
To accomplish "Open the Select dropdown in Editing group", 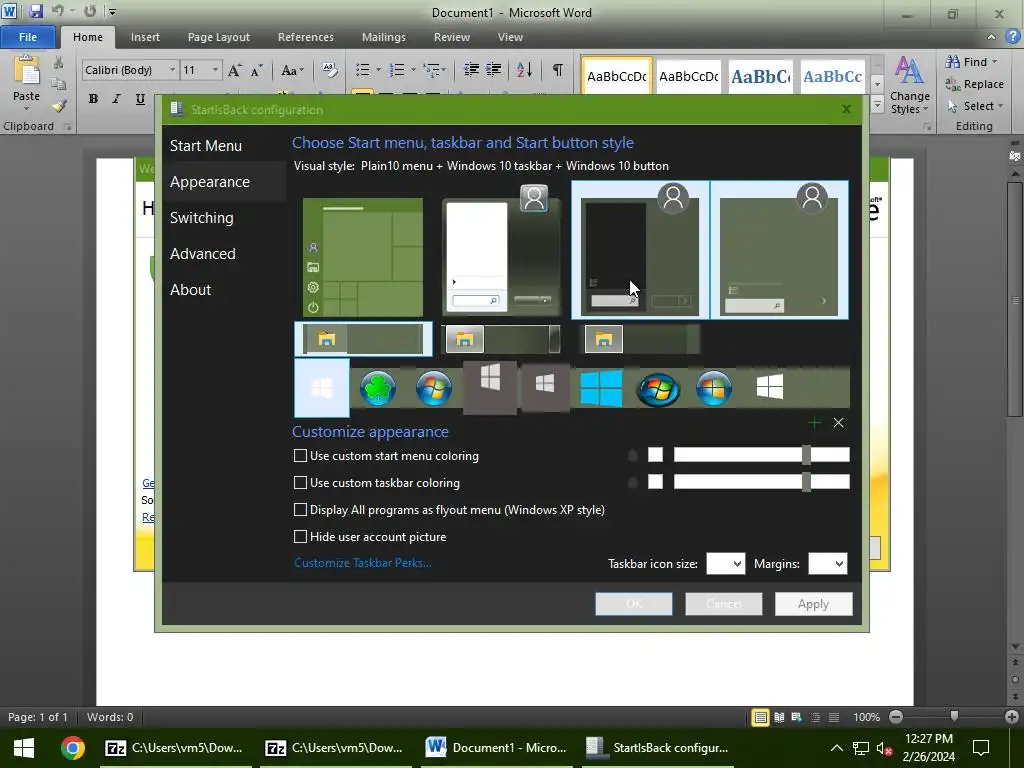I will [976, 106].
